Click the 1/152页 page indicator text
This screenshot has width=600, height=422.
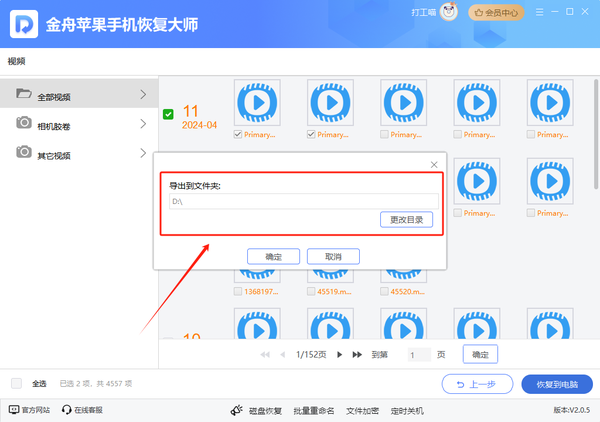(311, 355)
